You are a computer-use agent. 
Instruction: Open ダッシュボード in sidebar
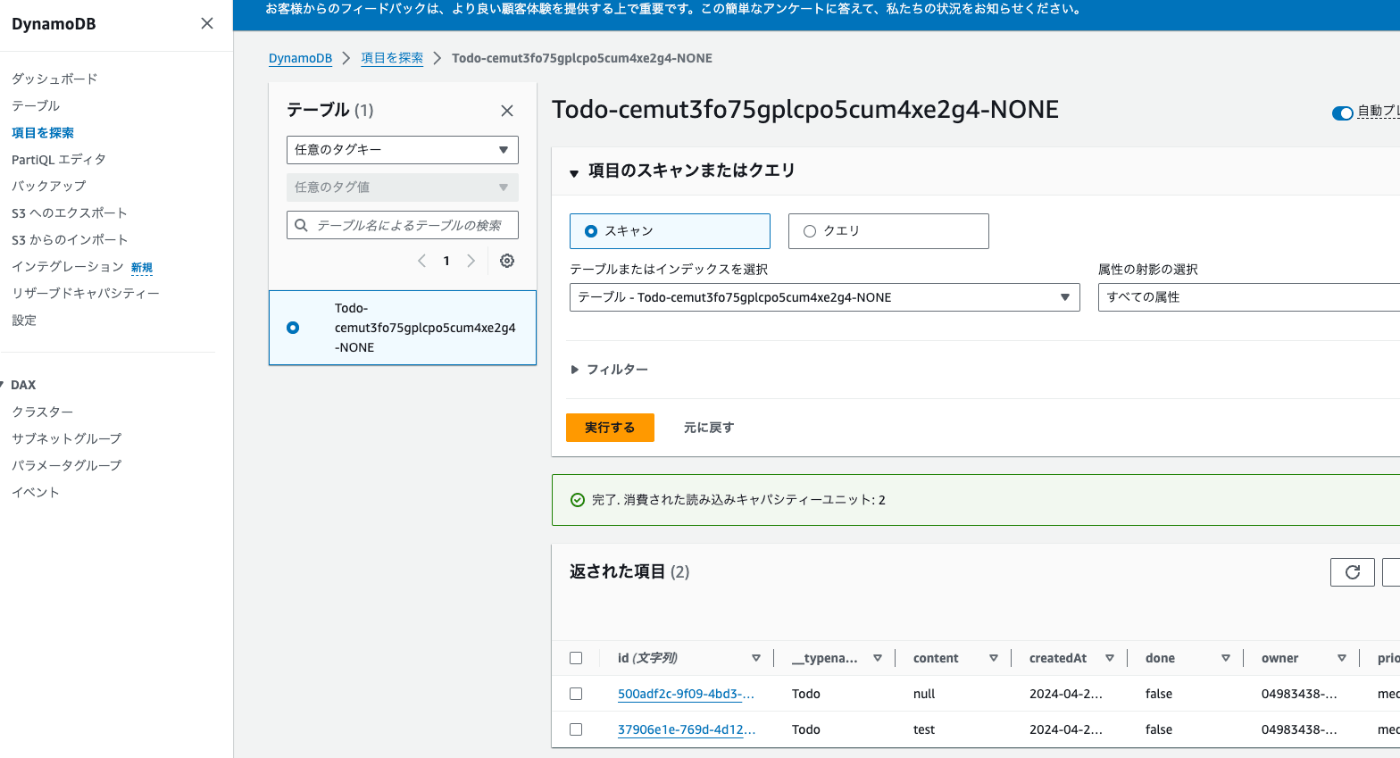[54, 79]
